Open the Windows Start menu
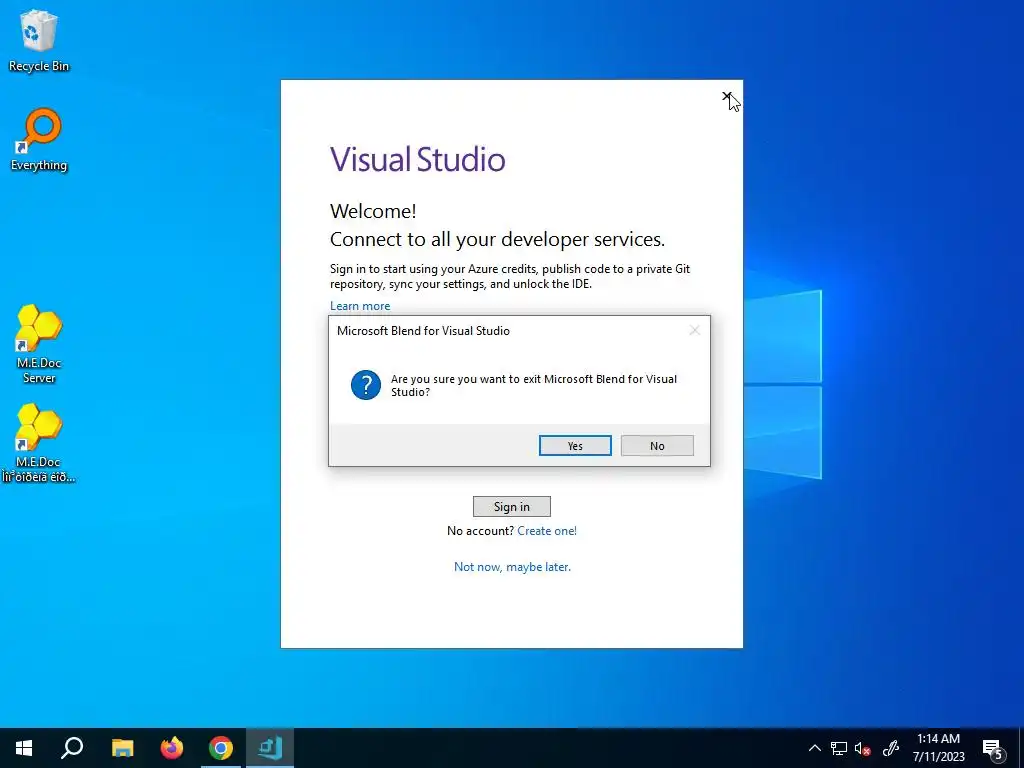 pos(24,748)
